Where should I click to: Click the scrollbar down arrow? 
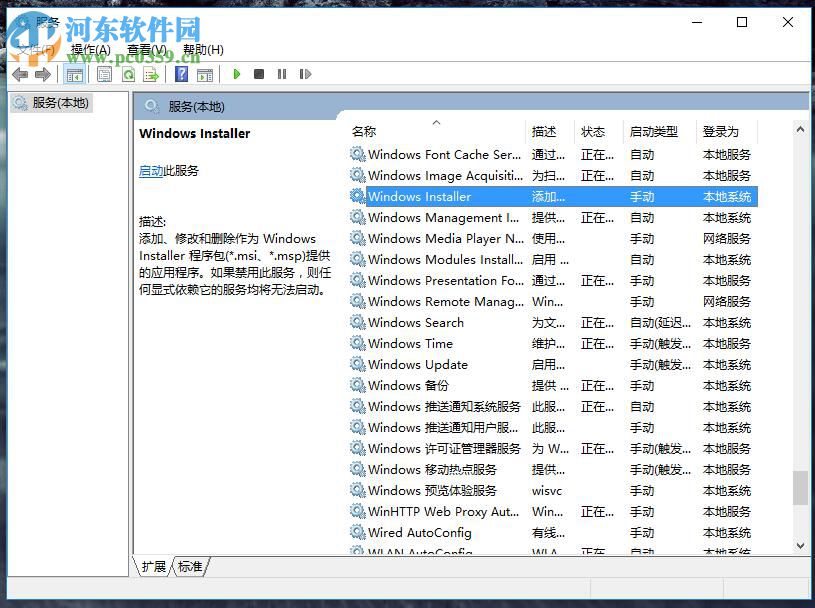pyautogui.click(x=799, y=546)
